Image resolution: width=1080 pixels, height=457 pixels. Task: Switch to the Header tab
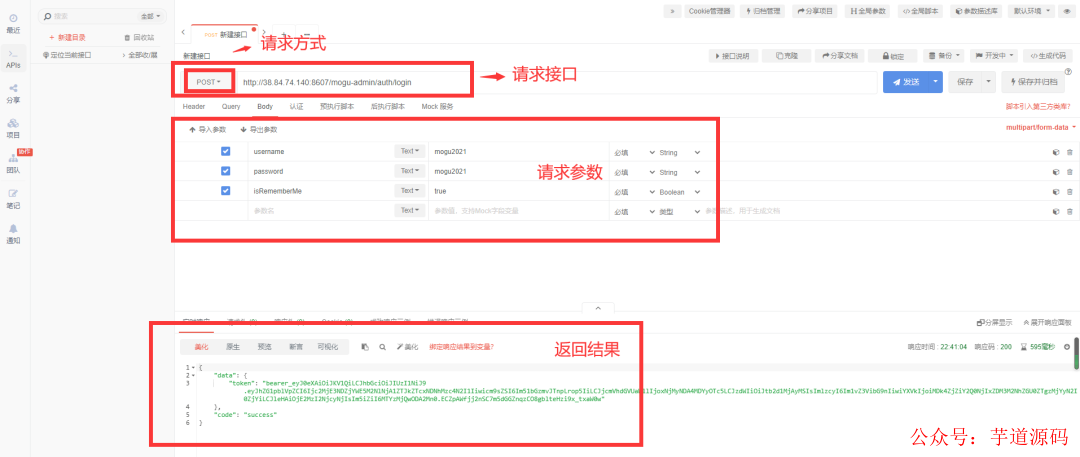pos(194,107)
